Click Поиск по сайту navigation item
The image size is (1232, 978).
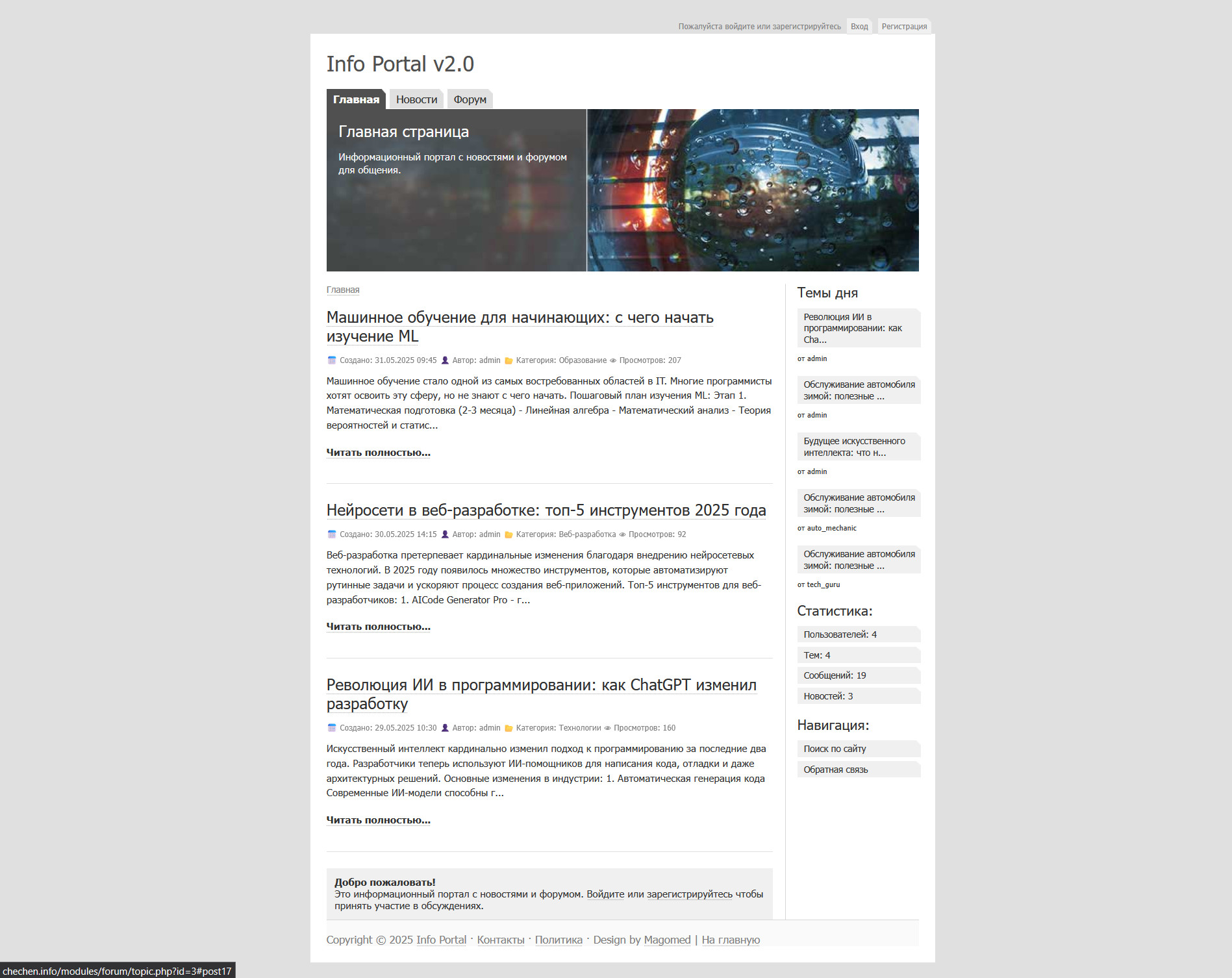coord(835,749)
